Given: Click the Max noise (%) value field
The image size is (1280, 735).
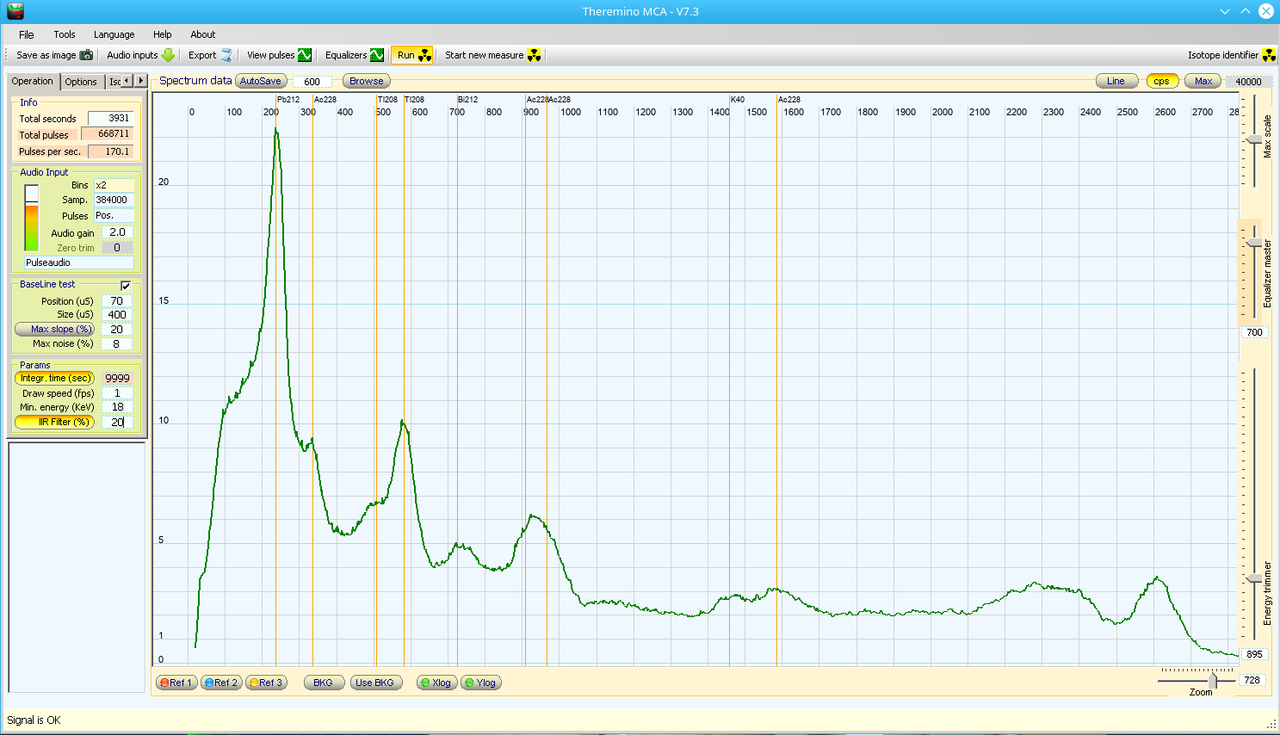Looking at the screenshot, I should pos(117,344).
